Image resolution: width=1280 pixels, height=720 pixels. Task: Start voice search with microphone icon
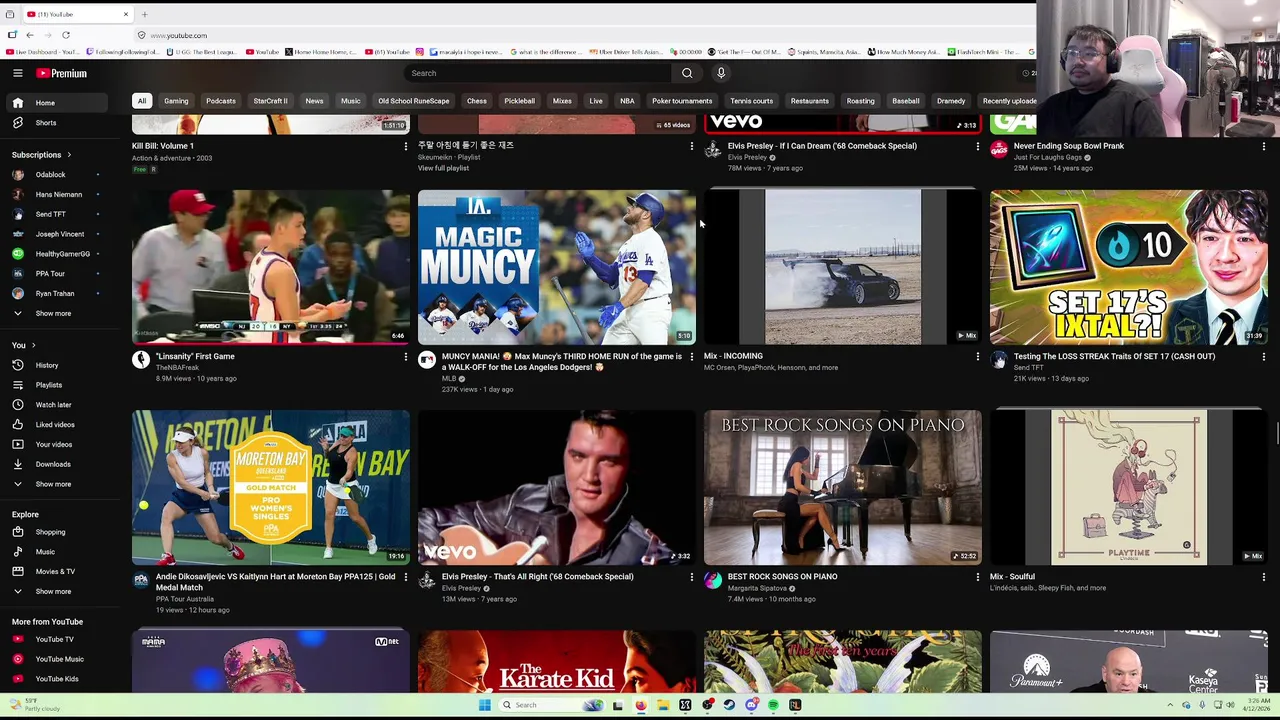(721, 73)
